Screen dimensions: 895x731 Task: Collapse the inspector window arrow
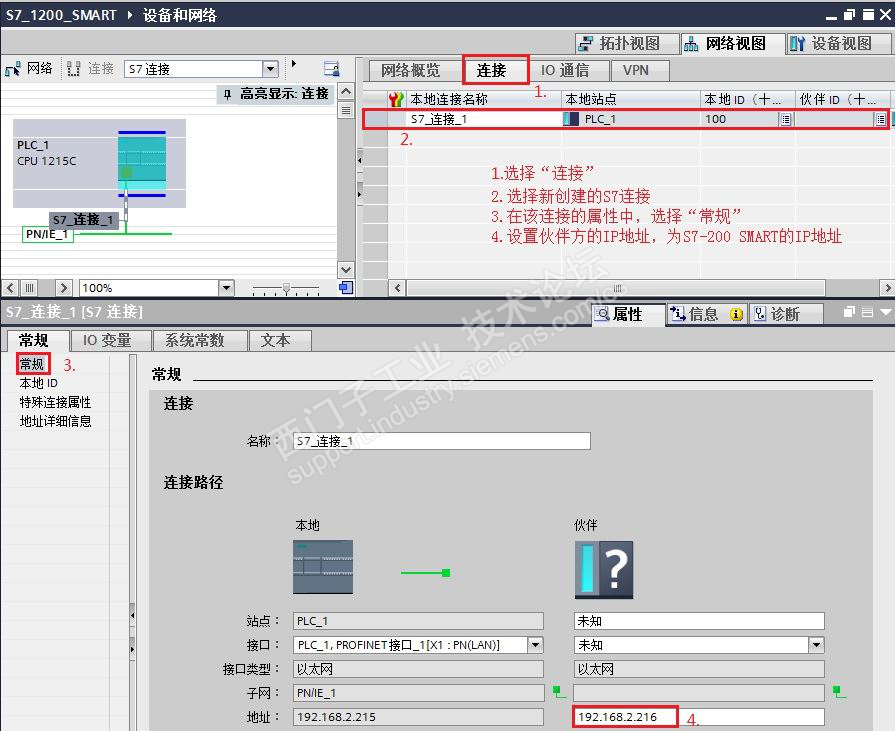[886, 312]
